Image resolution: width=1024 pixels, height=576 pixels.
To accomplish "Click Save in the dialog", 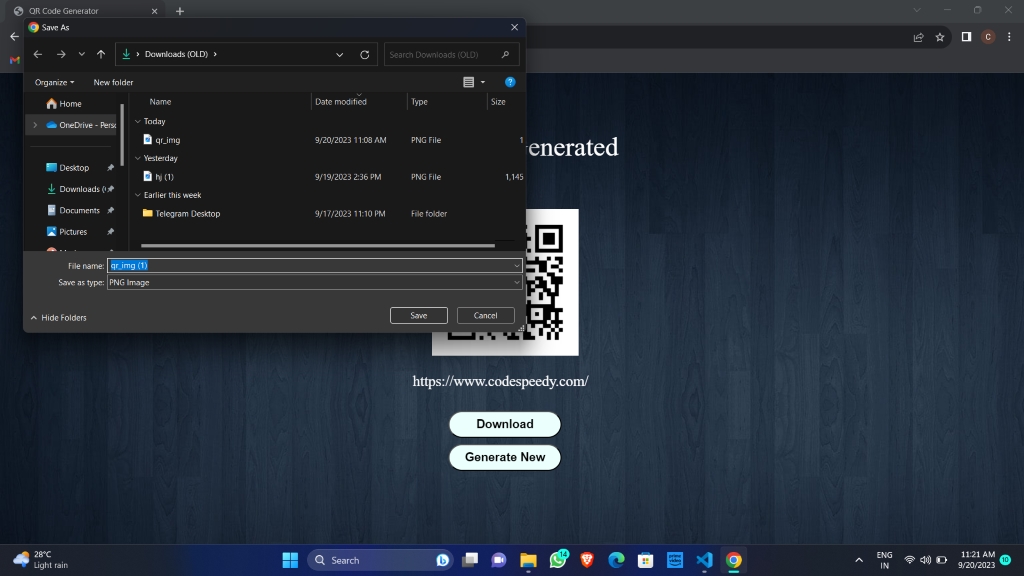I will 419,315.
